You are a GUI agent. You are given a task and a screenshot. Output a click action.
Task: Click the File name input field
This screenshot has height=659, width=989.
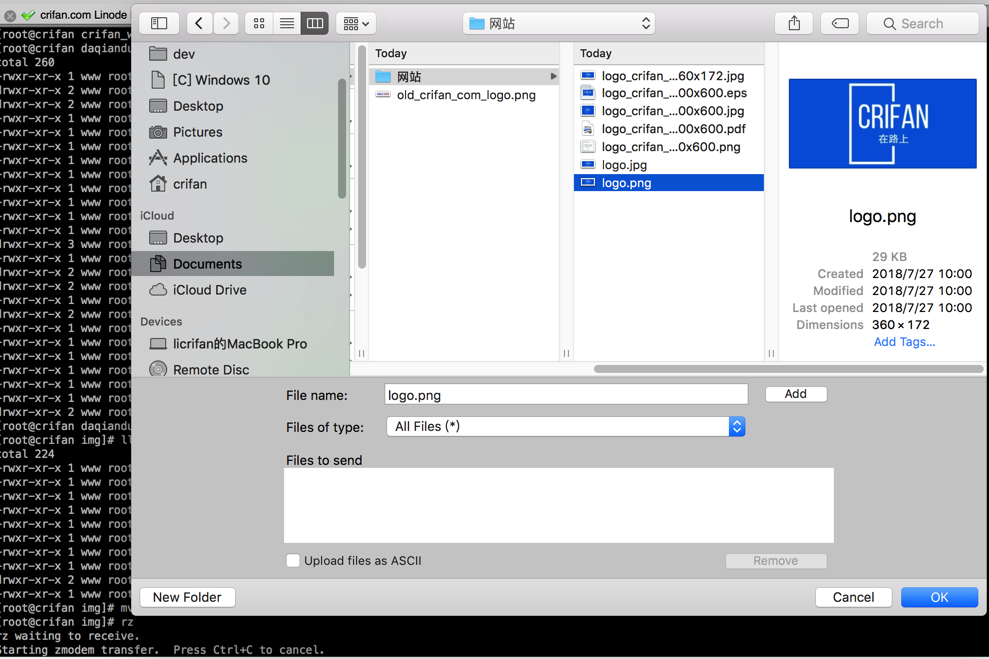[x=566, y=395]
